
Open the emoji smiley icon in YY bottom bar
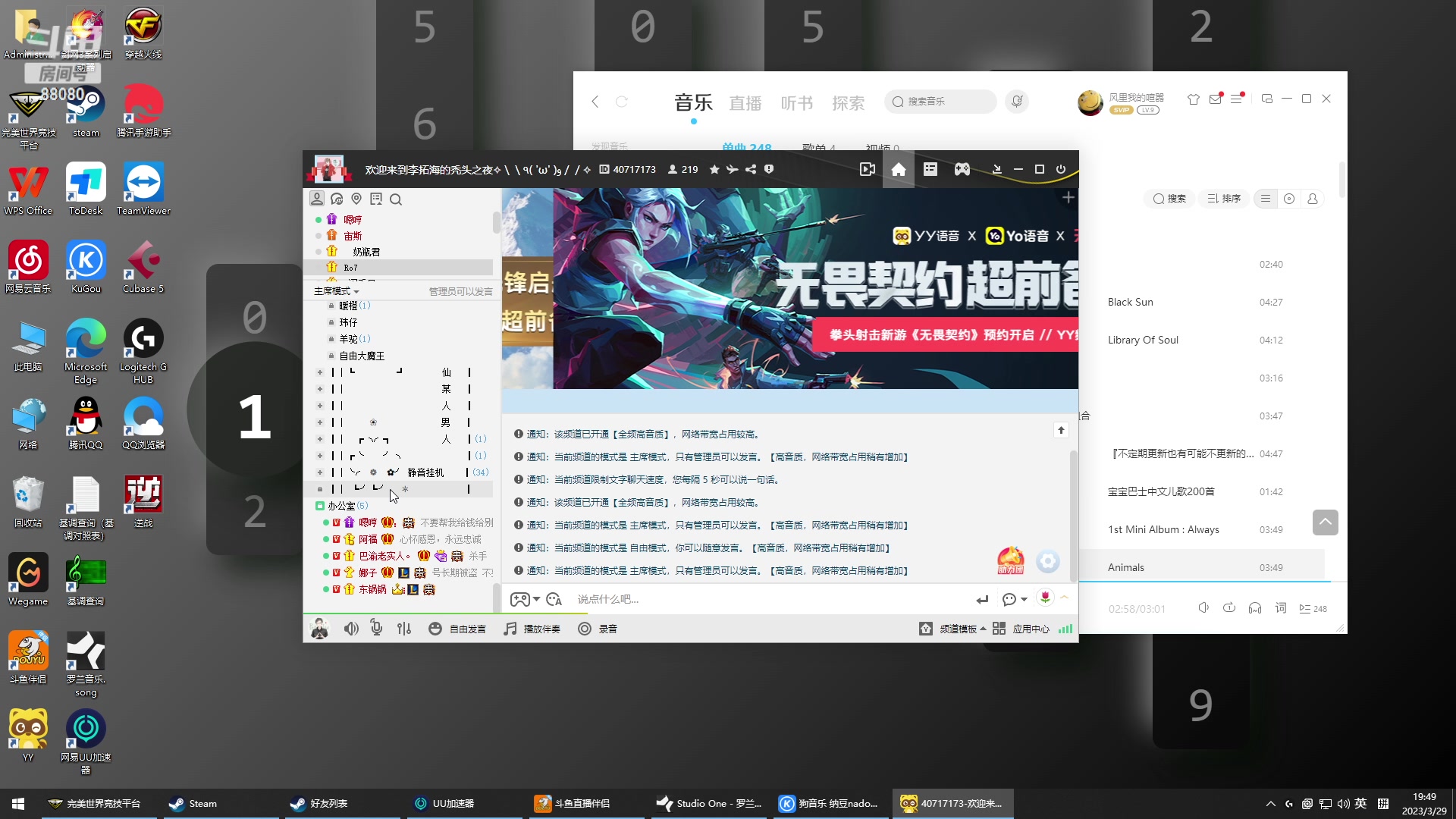click(435, 628)
